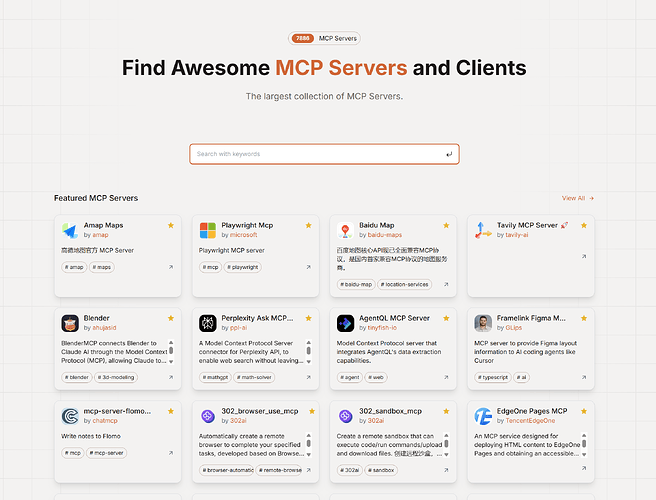Click the star on Perplexity Ask MCP card
The height and width of the screenshot is (500, 656).
point(308,318)
